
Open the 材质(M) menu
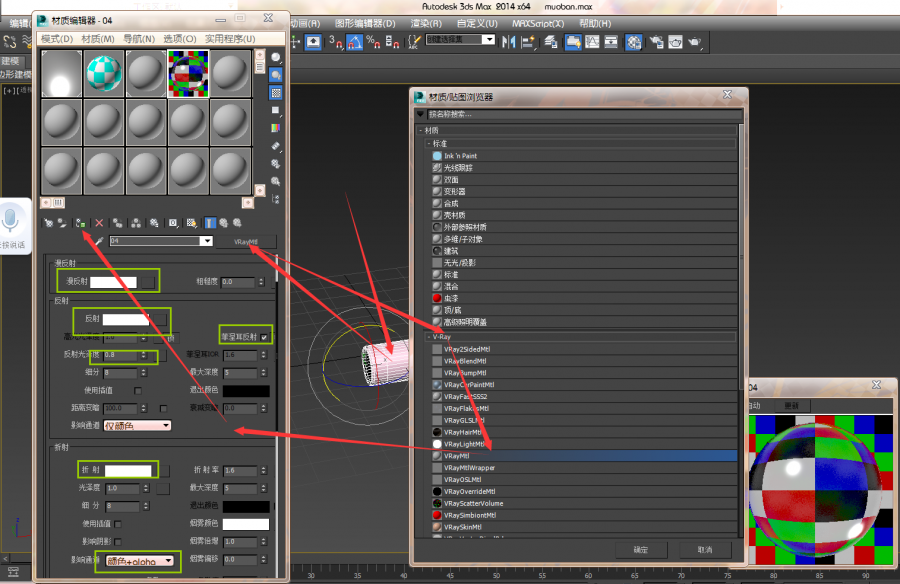(97, 39)
